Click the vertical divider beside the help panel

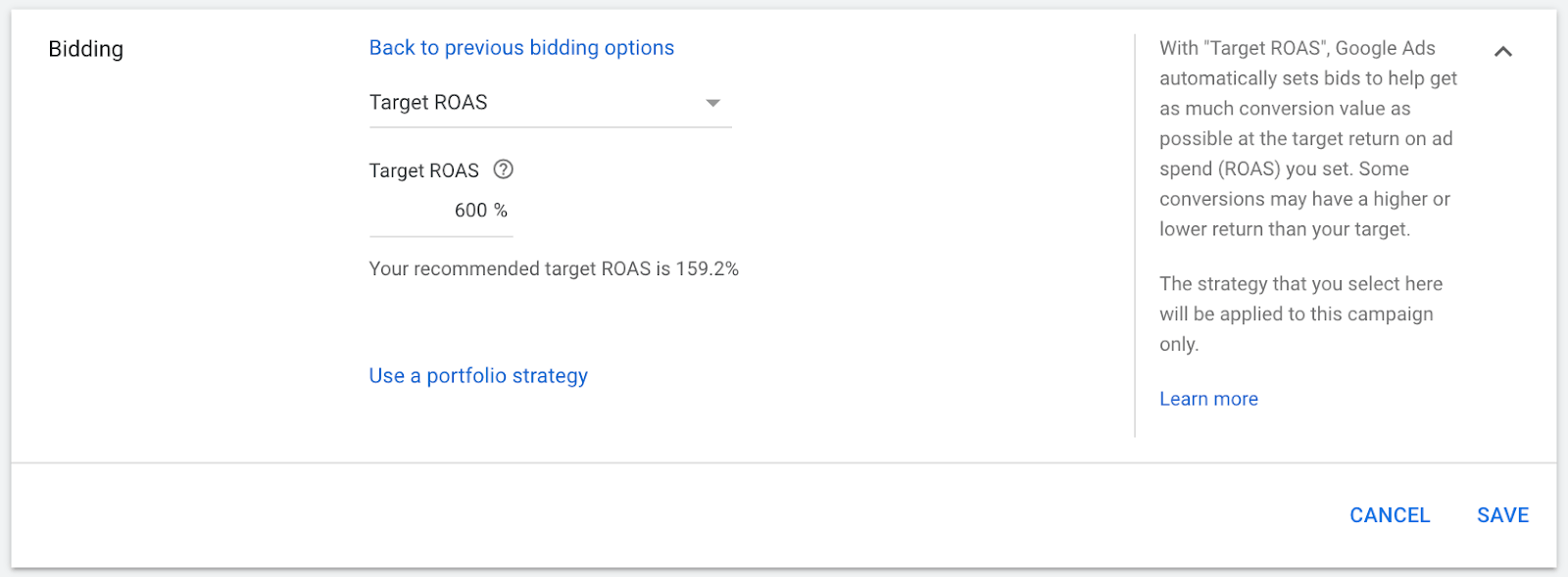(x=1135, y=235)
